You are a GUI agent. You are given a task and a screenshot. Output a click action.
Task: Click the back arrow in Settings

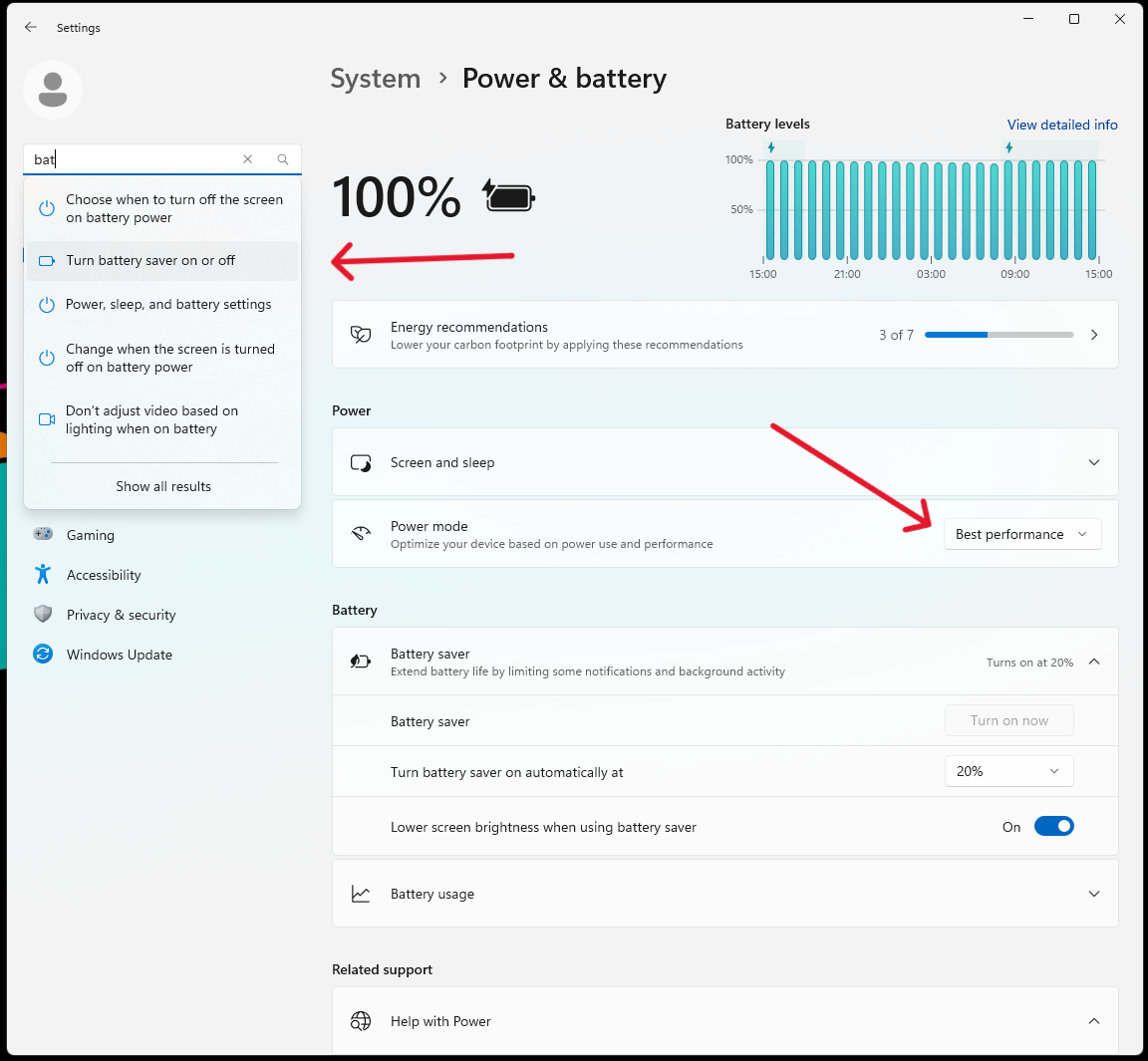point(31,28)
